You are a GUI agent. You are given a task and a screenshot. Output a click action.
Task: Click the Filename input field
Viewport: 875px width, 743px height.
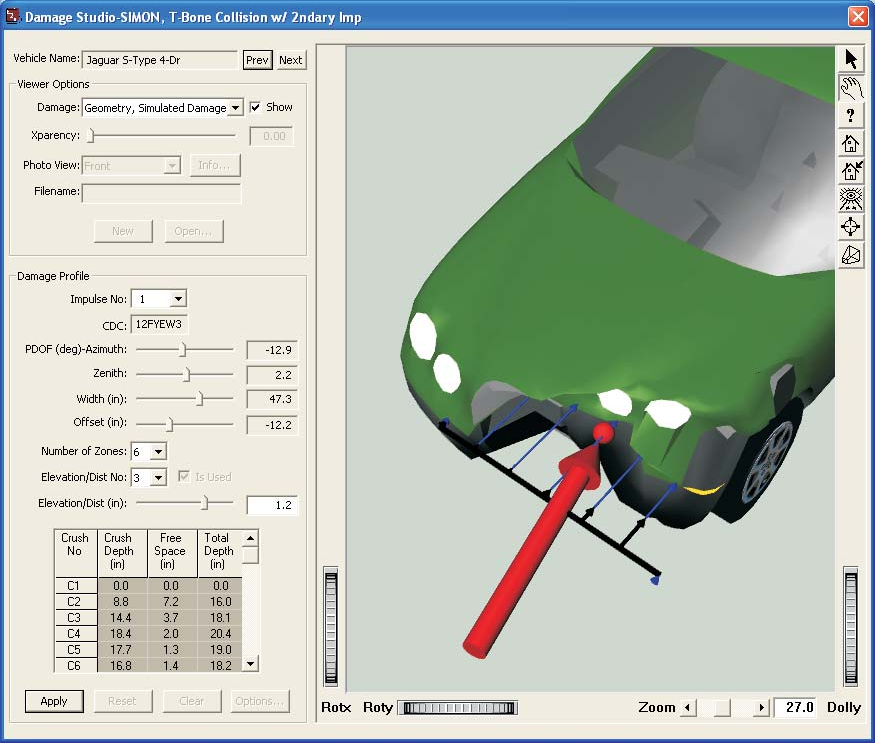click(x=162, y=193)
